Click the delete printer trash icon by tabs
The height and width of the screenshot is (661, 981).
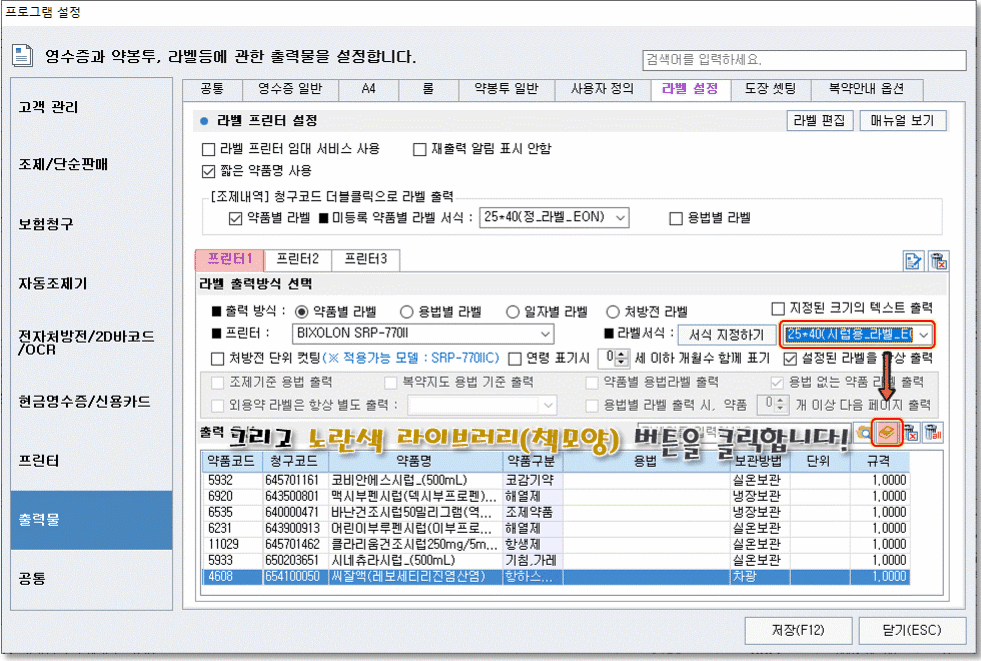tap(937, 262)
